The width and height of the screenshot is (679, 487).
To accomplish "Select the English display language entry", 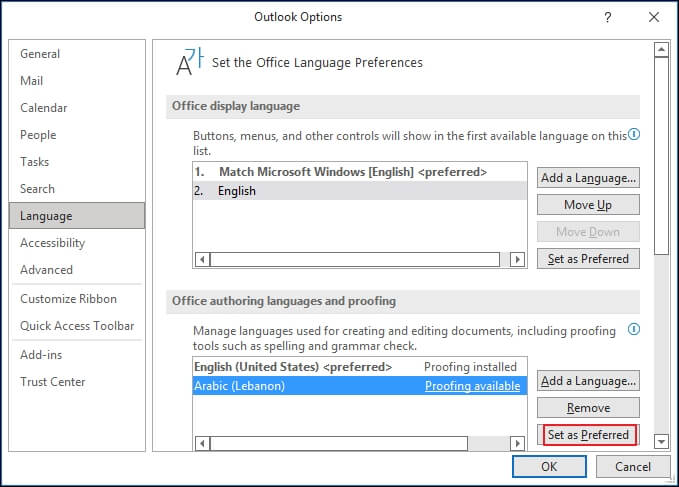I will point(360,190).
